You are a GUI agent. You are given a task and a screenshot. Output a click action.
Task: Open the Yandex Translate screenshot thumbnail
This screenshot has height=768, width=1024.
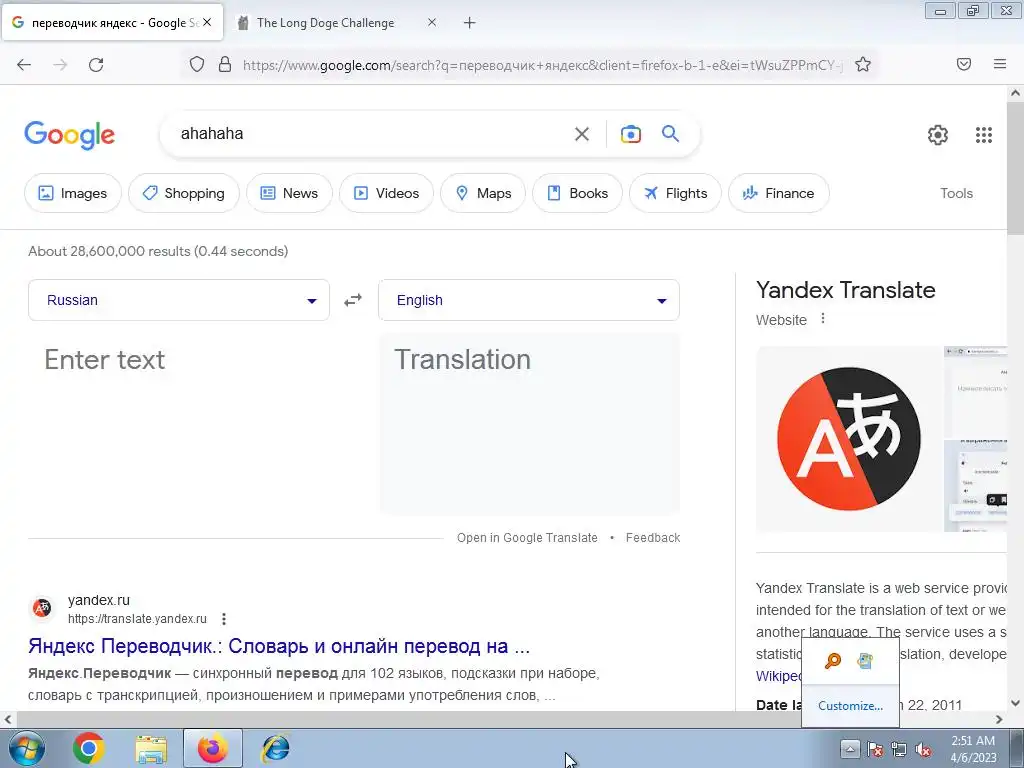[x=976, y=439]
